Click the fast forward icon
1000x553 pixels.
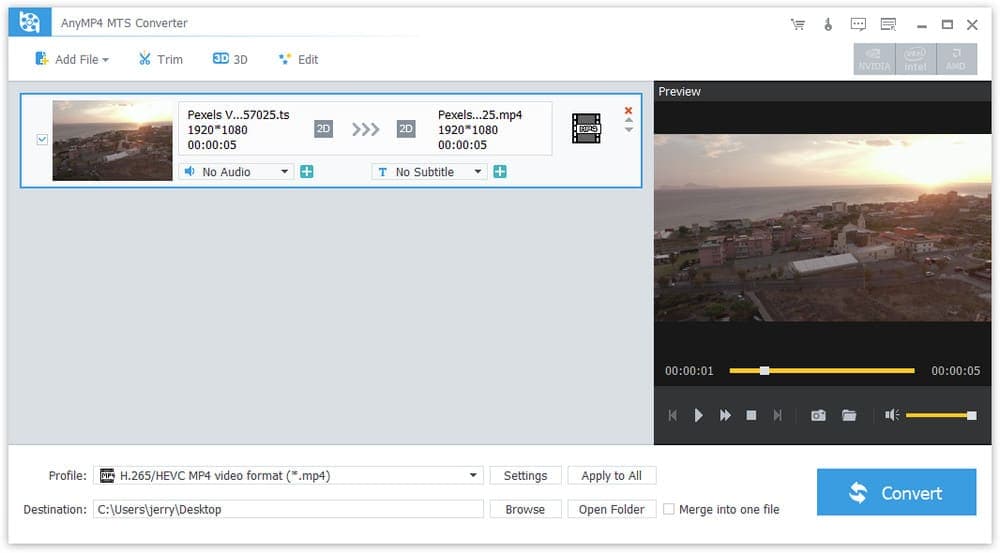coord(725,415)
